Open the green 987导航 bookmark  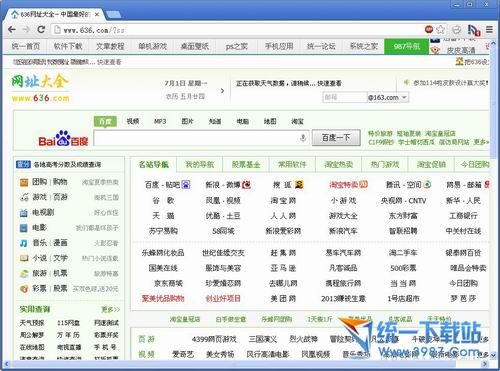click(x=406, y=46)
